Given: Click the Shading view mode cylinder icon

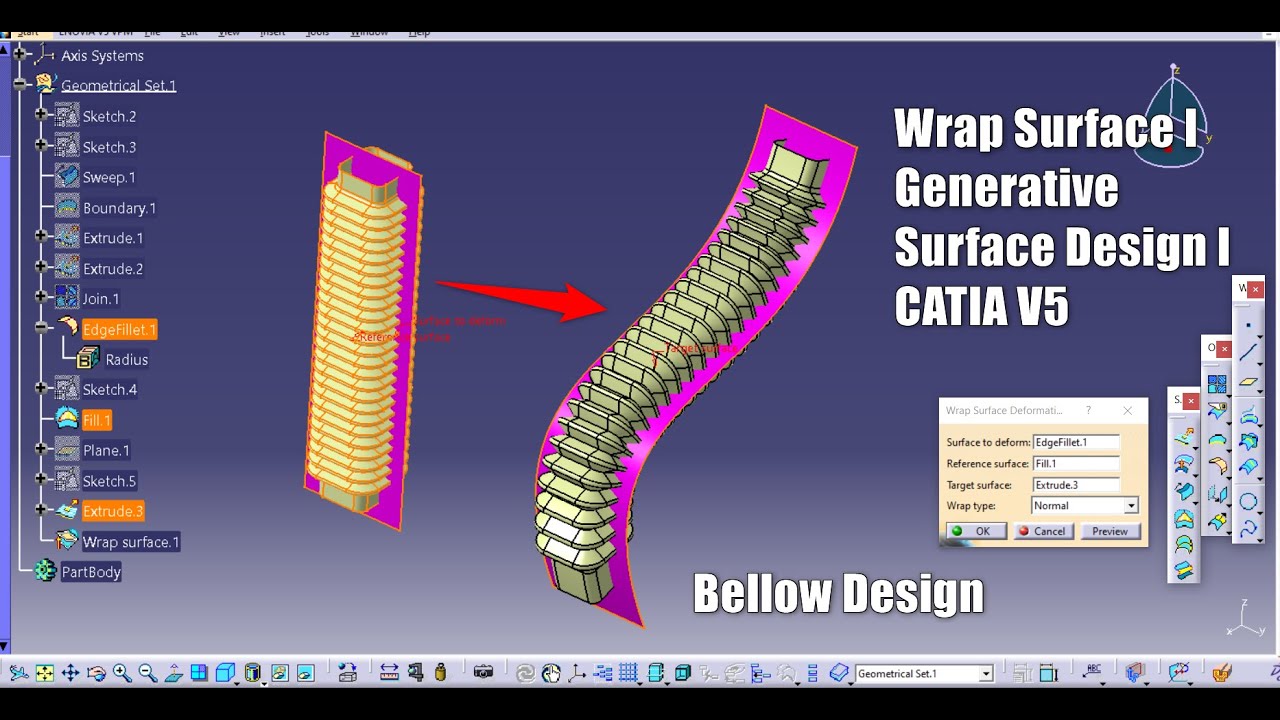Looking at the screenshot, I should coord(252,673).
